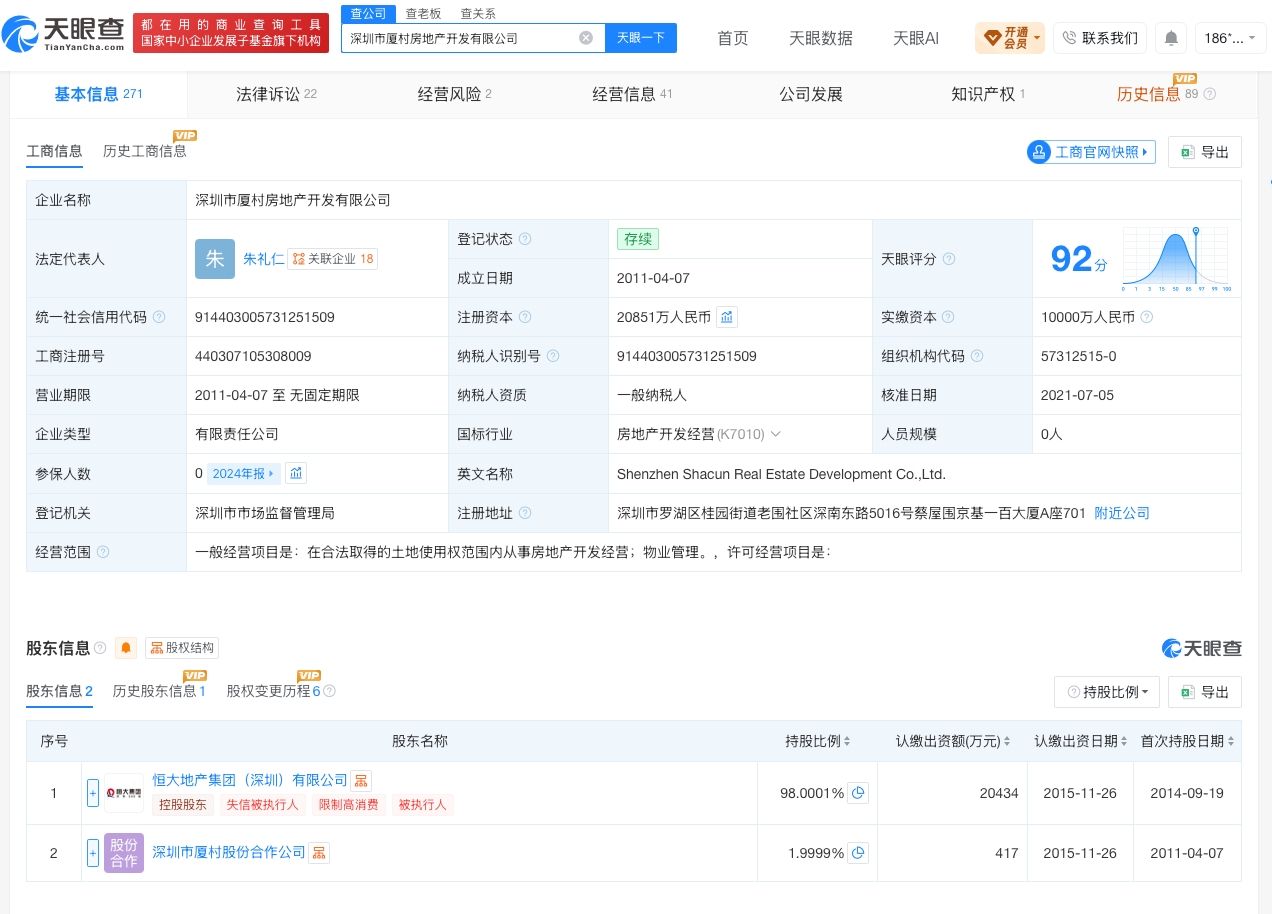Click 股份合作 purple avatar

click(x=124, y=853)
